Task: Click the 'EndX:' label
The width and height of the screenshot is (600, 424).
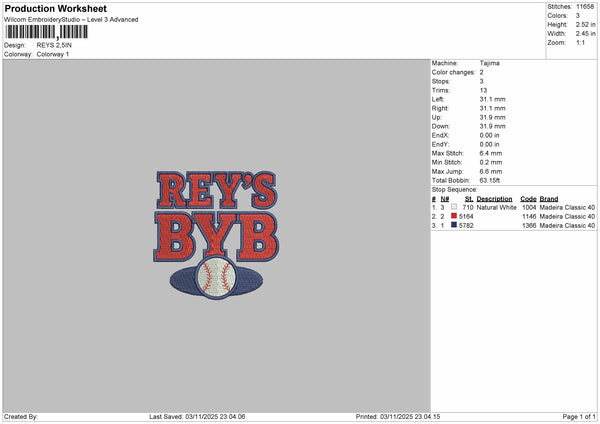Action: pyautogui.click(x=440, y=135)
